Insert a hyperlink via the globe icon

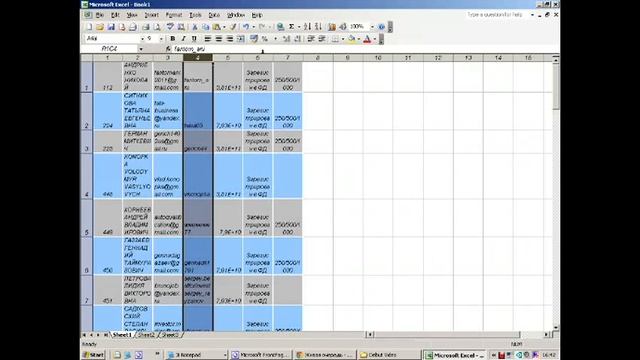pos(280,27)
